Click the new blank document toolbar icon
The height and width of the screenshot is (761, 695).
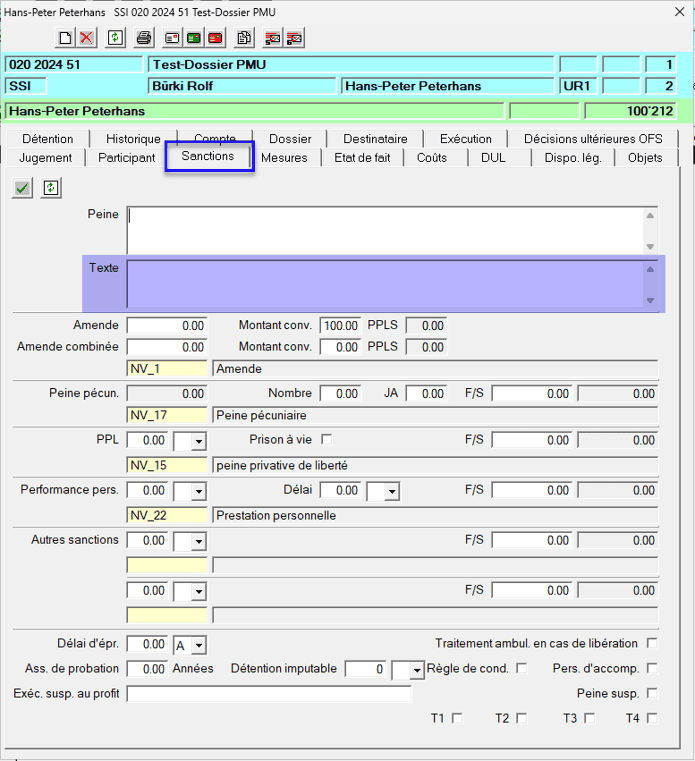pyautogui.click(x=65, y=38)
